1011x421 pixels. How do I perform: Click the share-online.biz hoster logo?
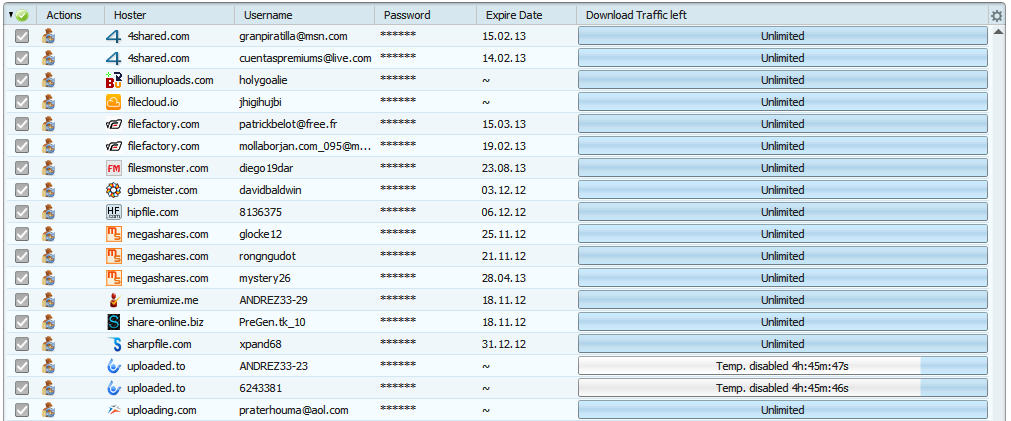point(113,322)
